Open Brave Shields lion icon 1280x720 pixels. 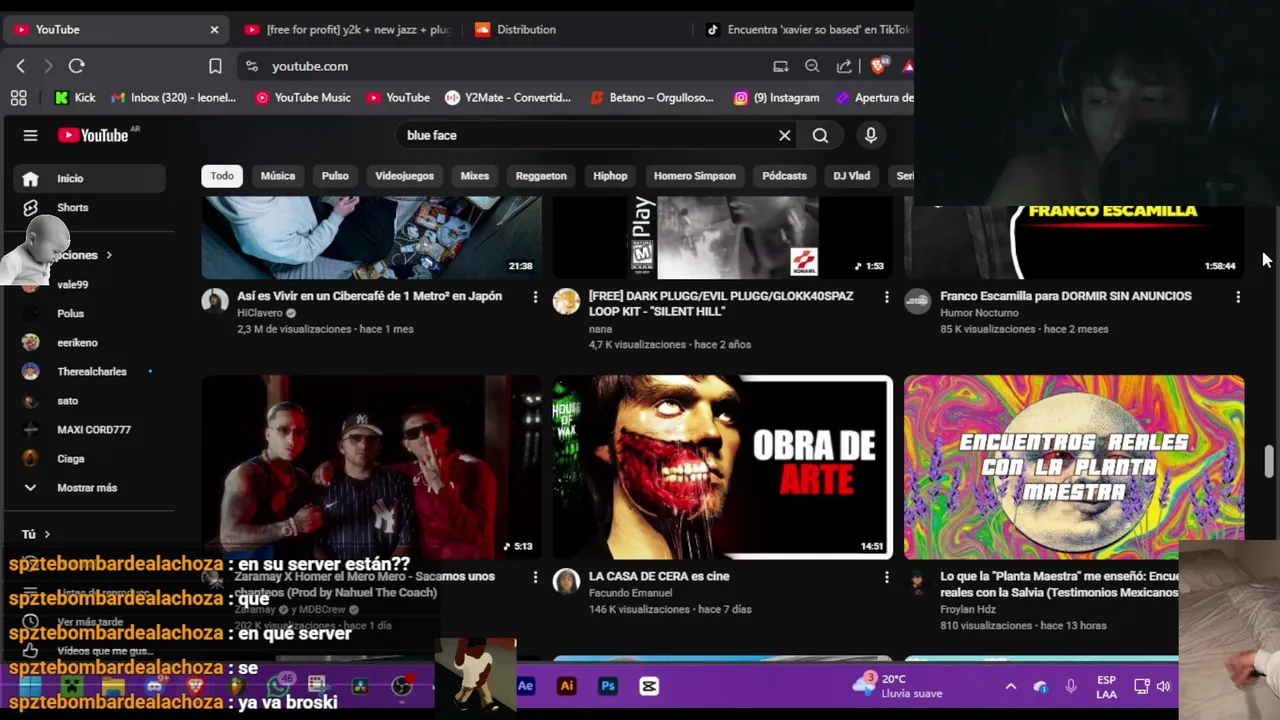[x=878, y=66]
